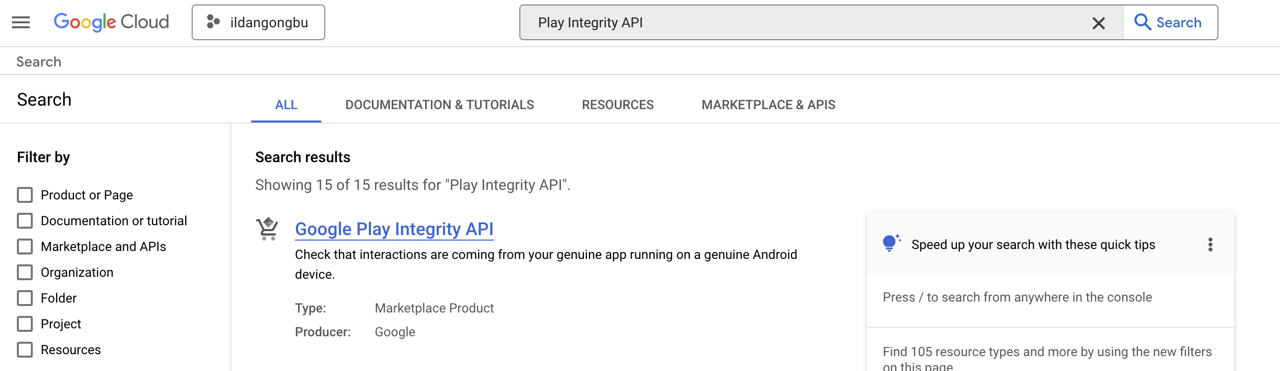The image size is (1280, 371).
Task: Click the 'Check that interactions' result description
Action: 546,264
